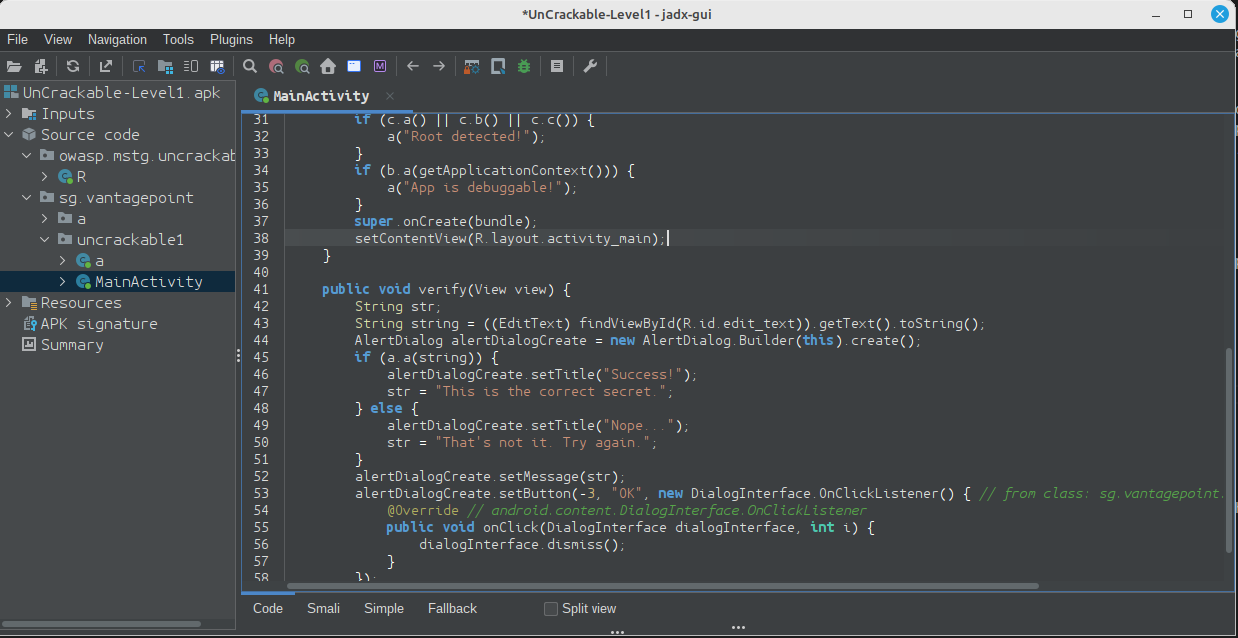Collapse the Source code tree node
The width and height of the screenshot is (1238, 638).
pyautogui.click(x=9, y=135)
